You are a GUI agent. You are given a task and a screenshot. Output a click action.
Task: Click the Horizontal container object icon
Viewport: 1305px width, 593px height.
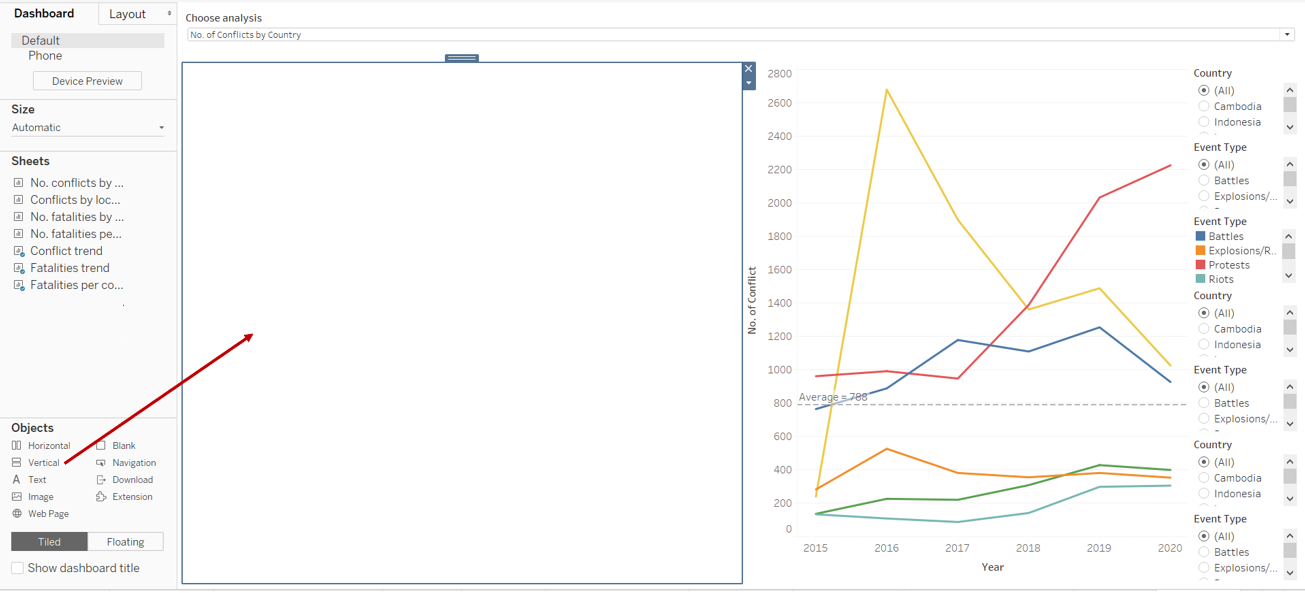point(17,446)
